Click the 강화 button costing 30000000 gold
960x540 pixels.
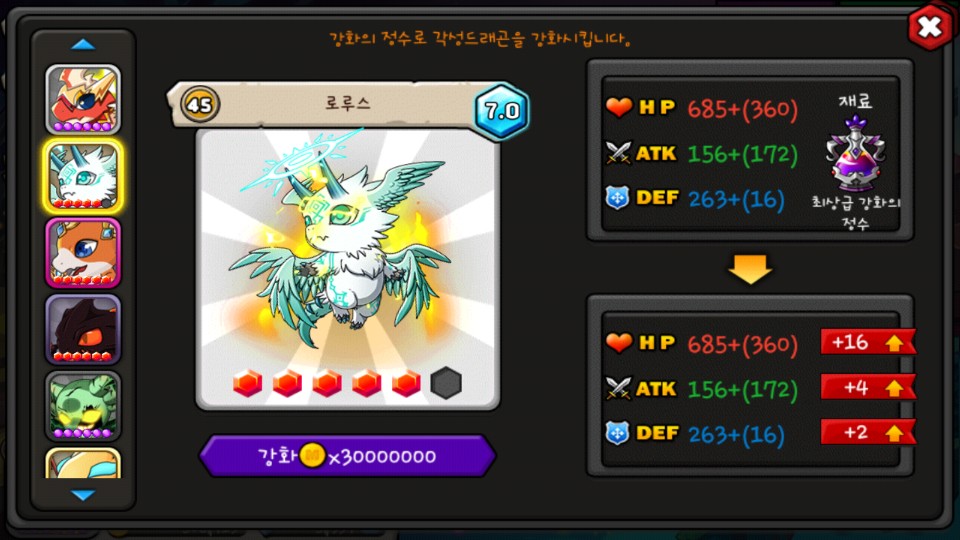pyautogui.click(x=347, y=456)
